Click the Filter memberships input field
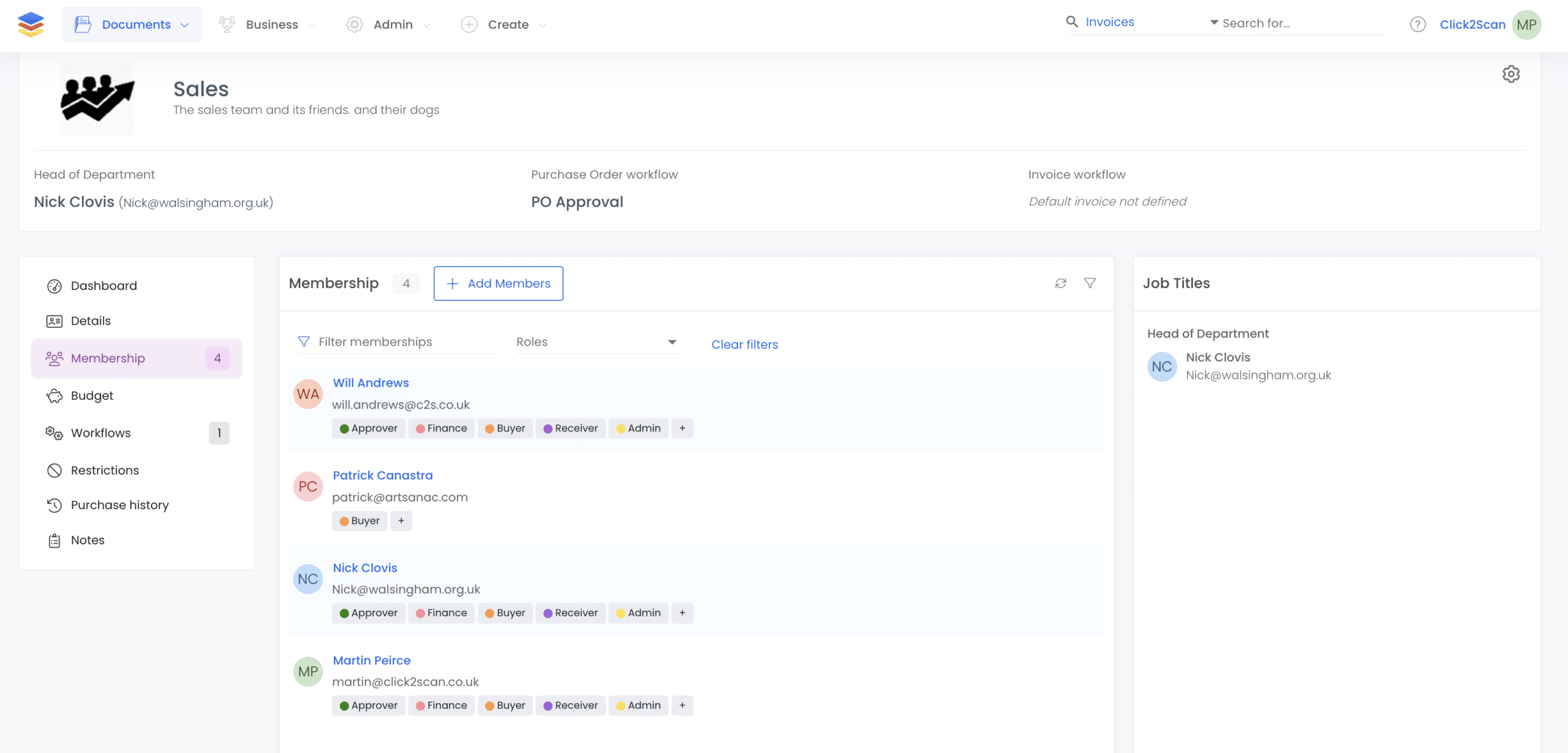 coord(398,342)
